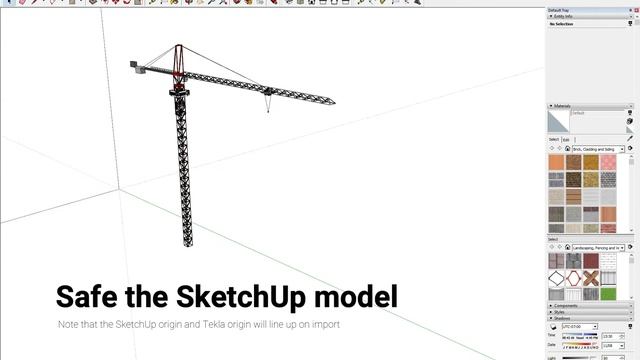Go forward in the Brick materials browser
The width and height of the screenshot is (640, 360).
(x=560, y=149)
